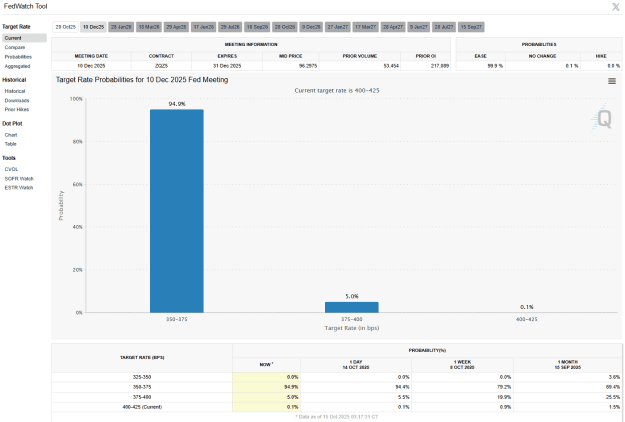This screenshot has width=625, height=422.
Task: Switch to the 18 Mar26 meeting tab
Action: [149, 27]
